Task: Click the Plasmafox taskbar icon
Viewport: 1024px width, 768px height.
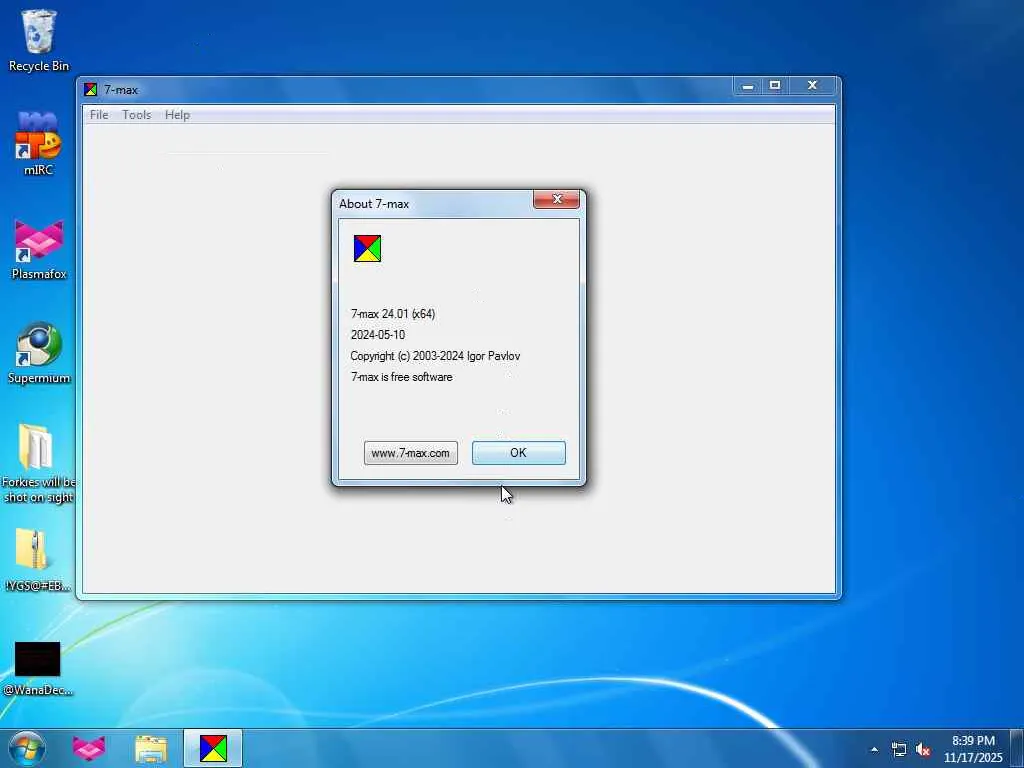Action: [89, 748]
